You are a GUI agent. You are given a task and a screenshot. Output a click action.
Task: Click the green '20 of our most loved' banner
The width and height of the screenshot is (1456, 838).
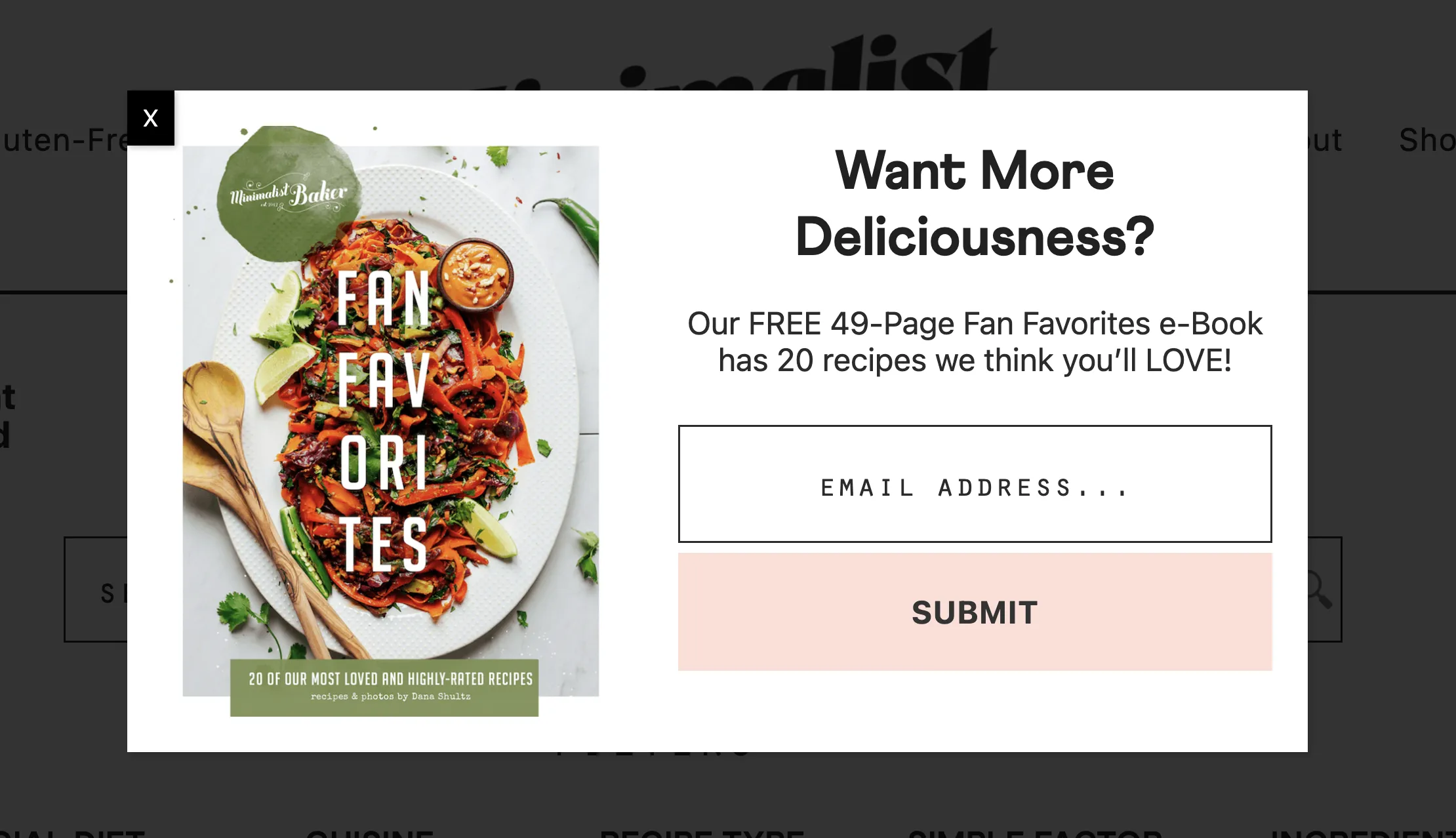[x=384, y=687]
